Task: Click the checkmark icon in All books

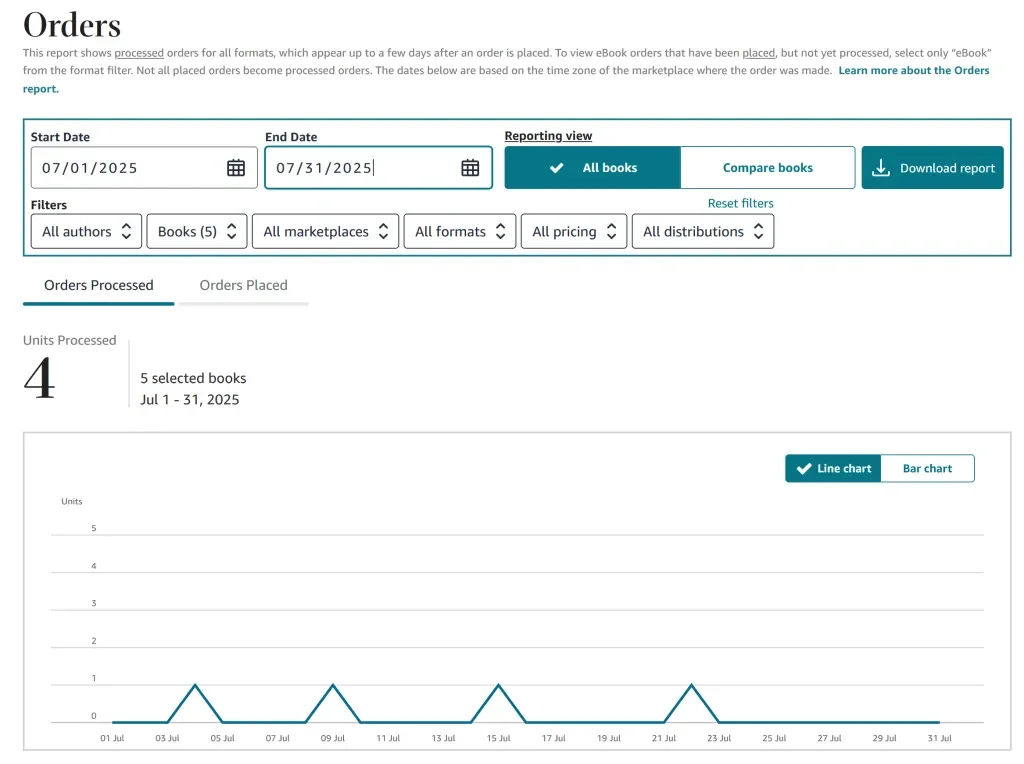Action: pyautogui.click(x=556, y=168)
